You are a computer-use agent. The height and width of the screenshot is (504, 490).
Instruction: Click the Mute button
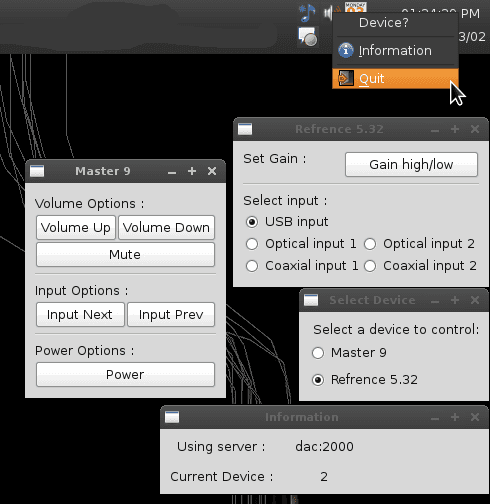point(125,255)
